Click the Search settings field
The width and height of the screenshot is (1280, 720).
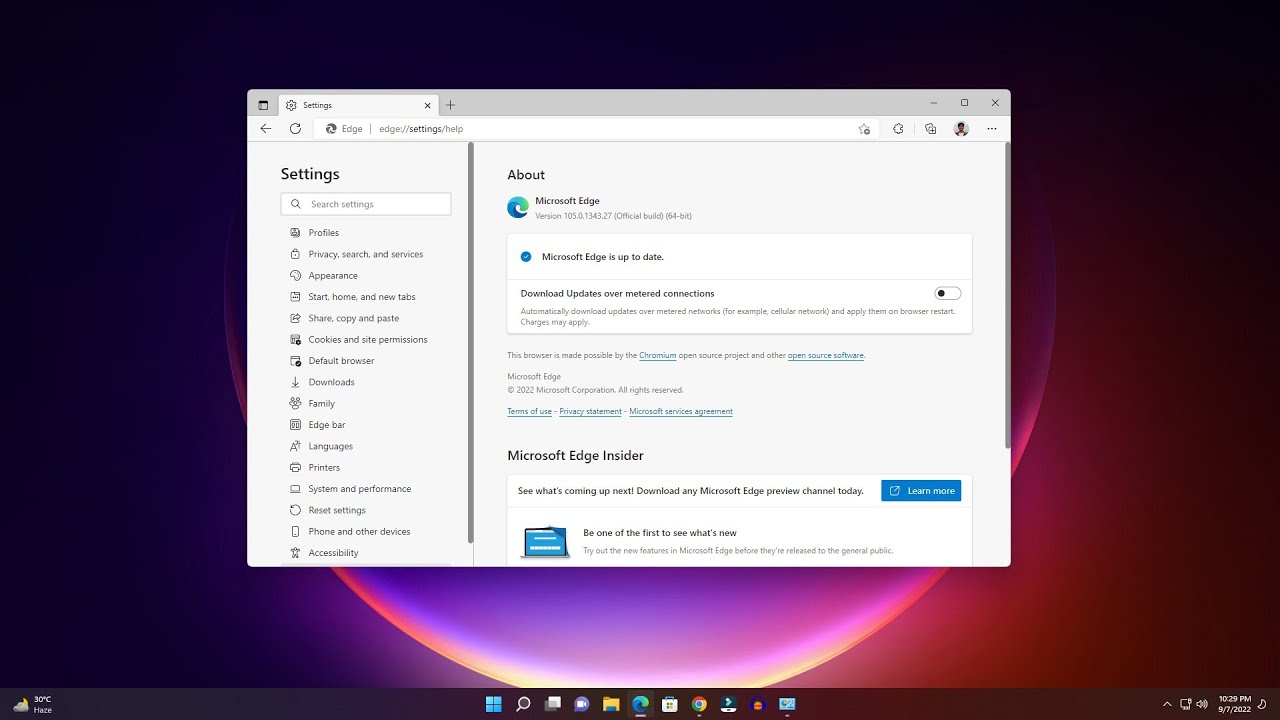pos(366,204)
